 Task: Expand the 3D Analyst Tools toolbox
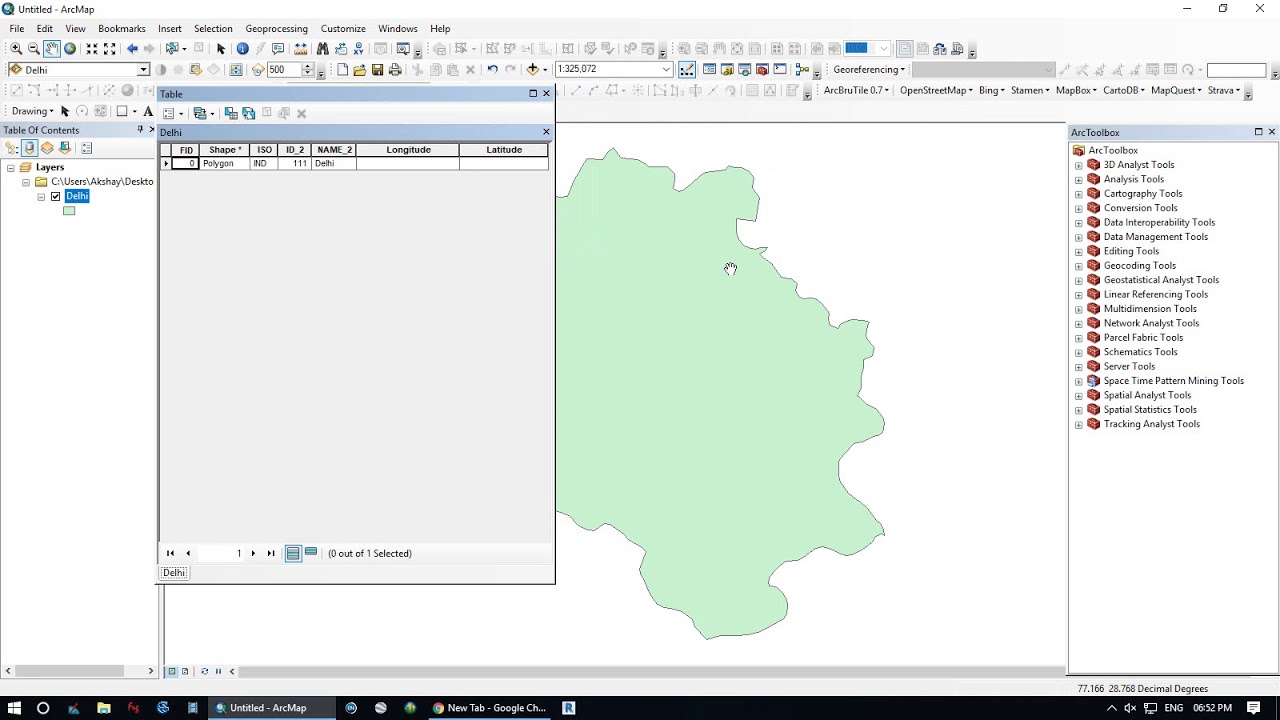coord(1078,165)
